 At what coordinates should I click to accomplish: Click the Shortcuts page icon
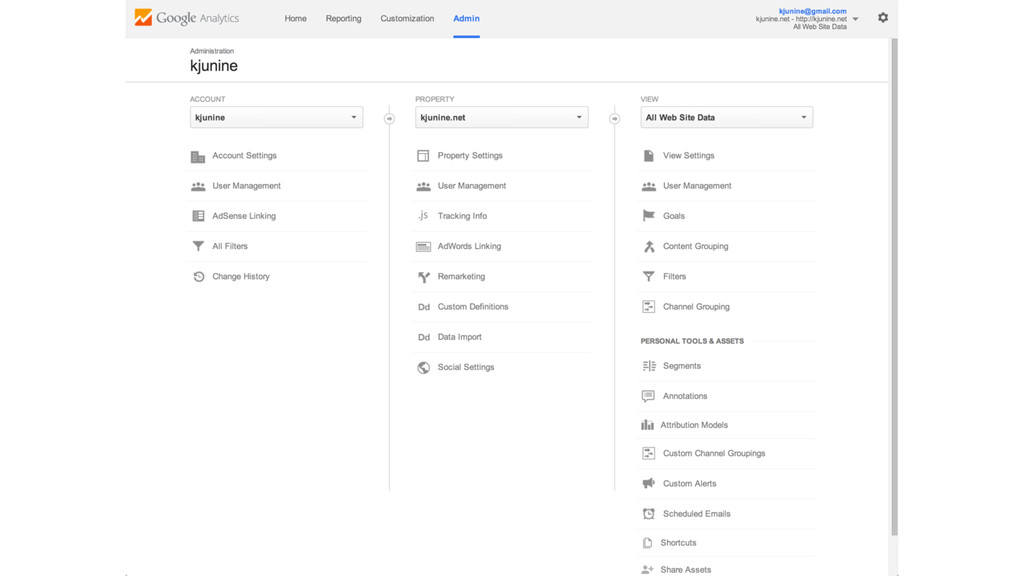pos(647,543)
